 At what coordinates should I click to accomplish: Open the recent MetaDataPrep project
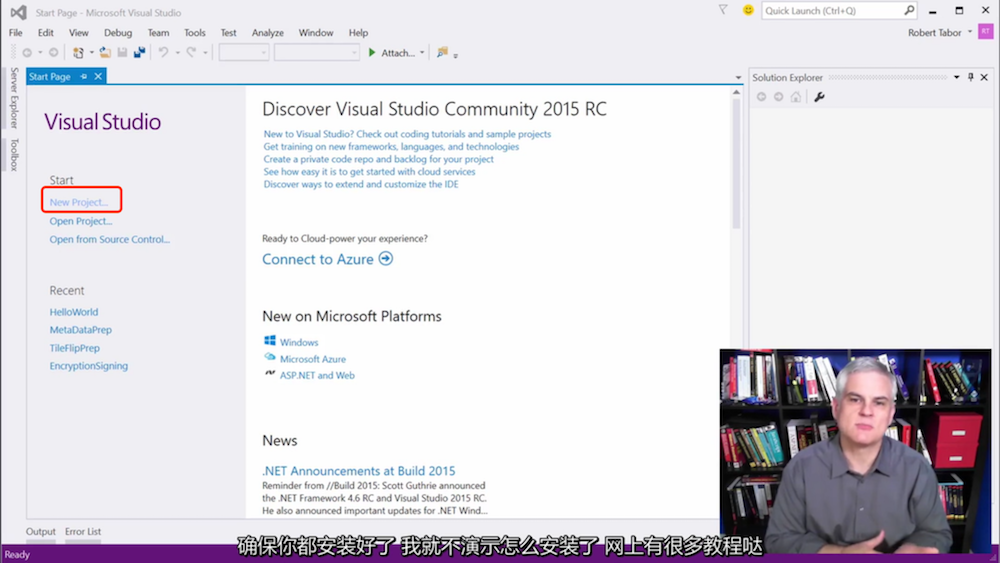[x=80, y=330]
